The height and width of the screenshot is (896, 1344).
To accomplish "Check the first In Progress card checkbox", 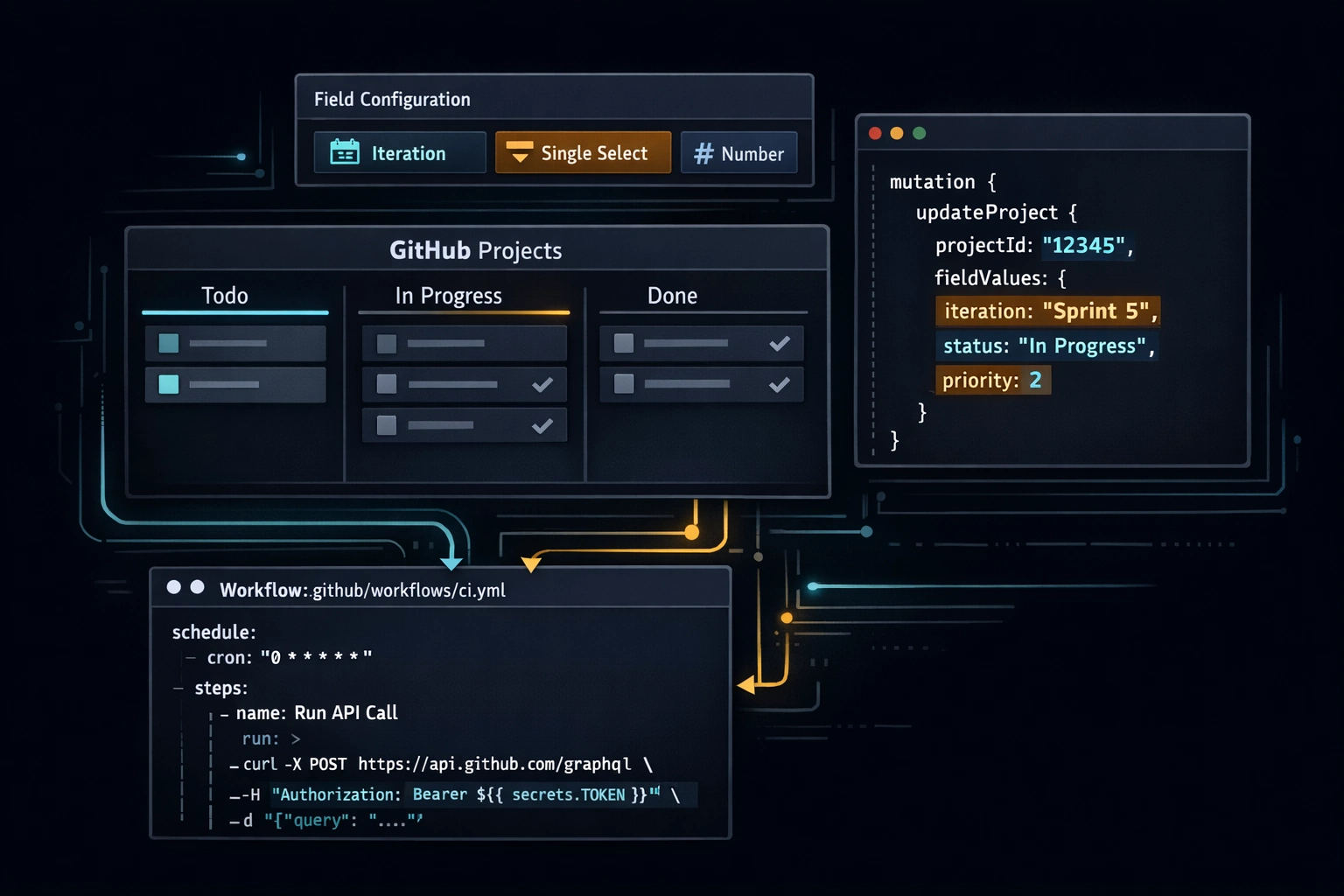I will point(387,344).
